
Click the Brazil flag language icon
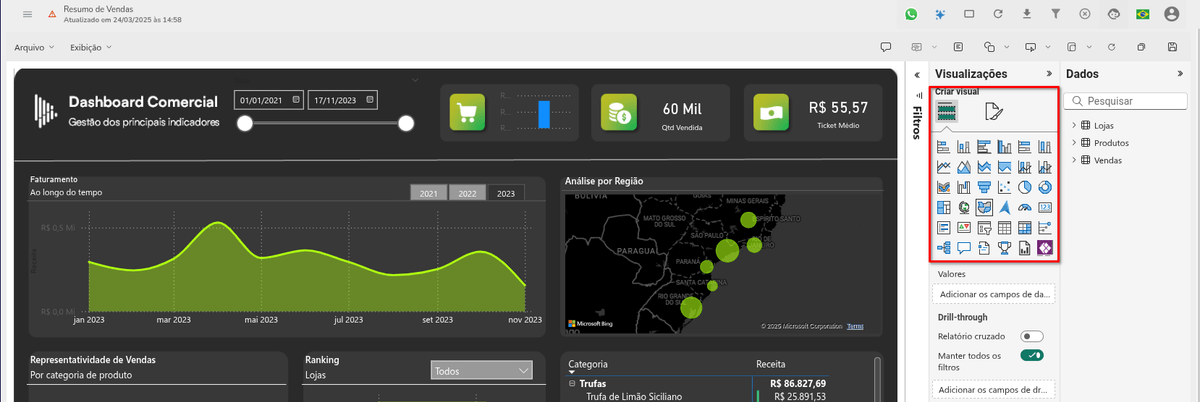coord(1142,14)
